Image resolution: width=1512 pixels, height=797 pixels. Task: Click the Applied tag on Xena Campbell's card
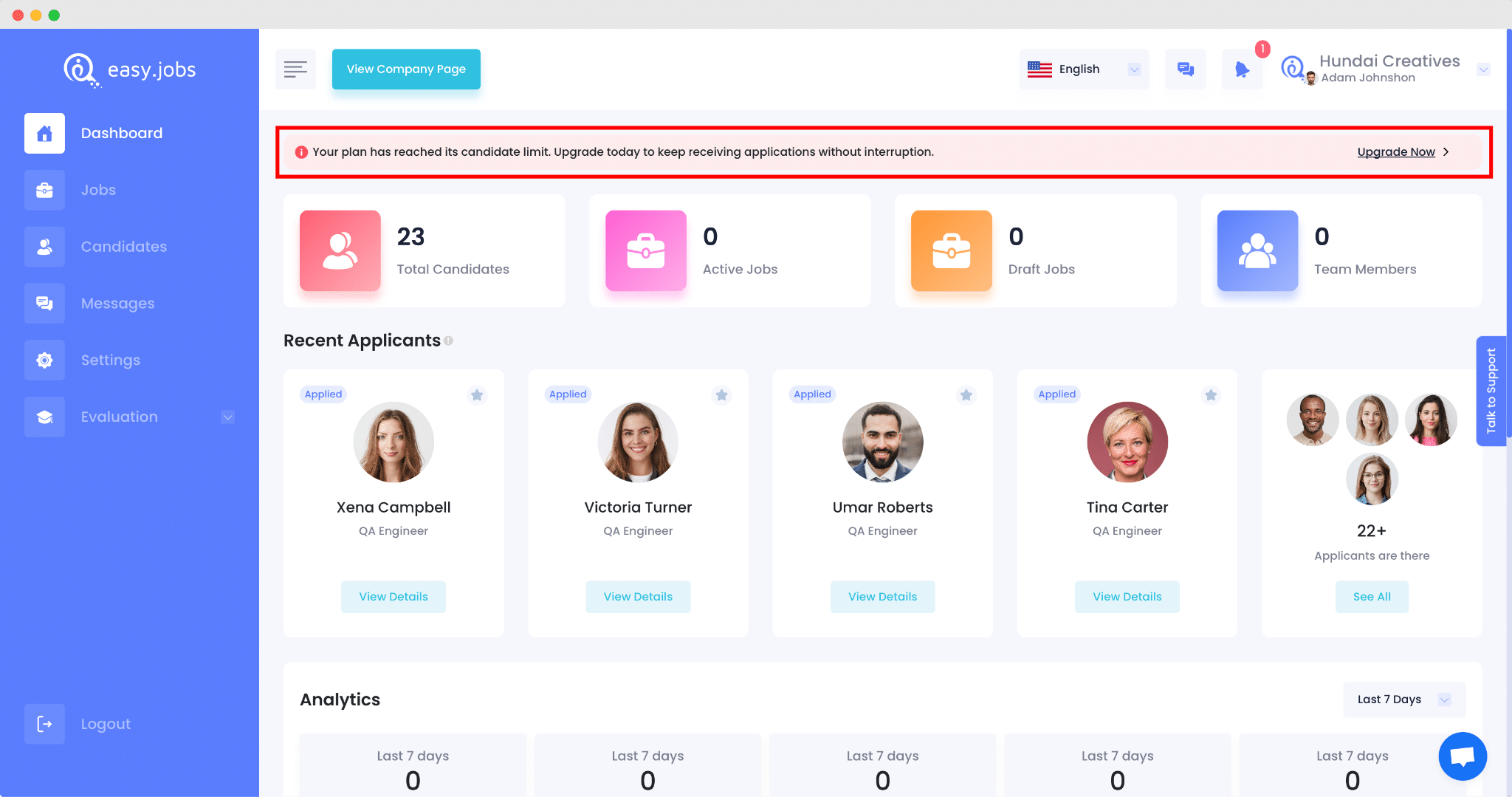[x=323, y=394]
